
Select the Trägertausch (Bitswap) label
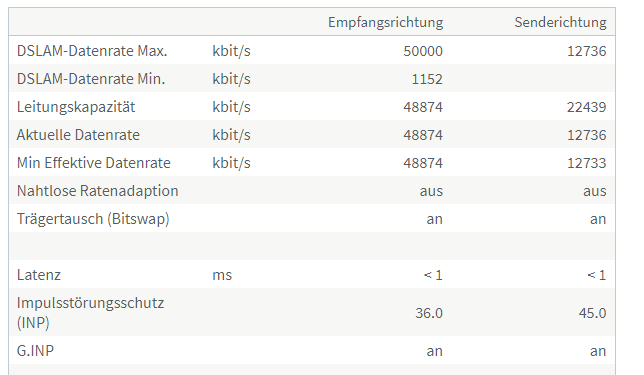click(93, 219)
